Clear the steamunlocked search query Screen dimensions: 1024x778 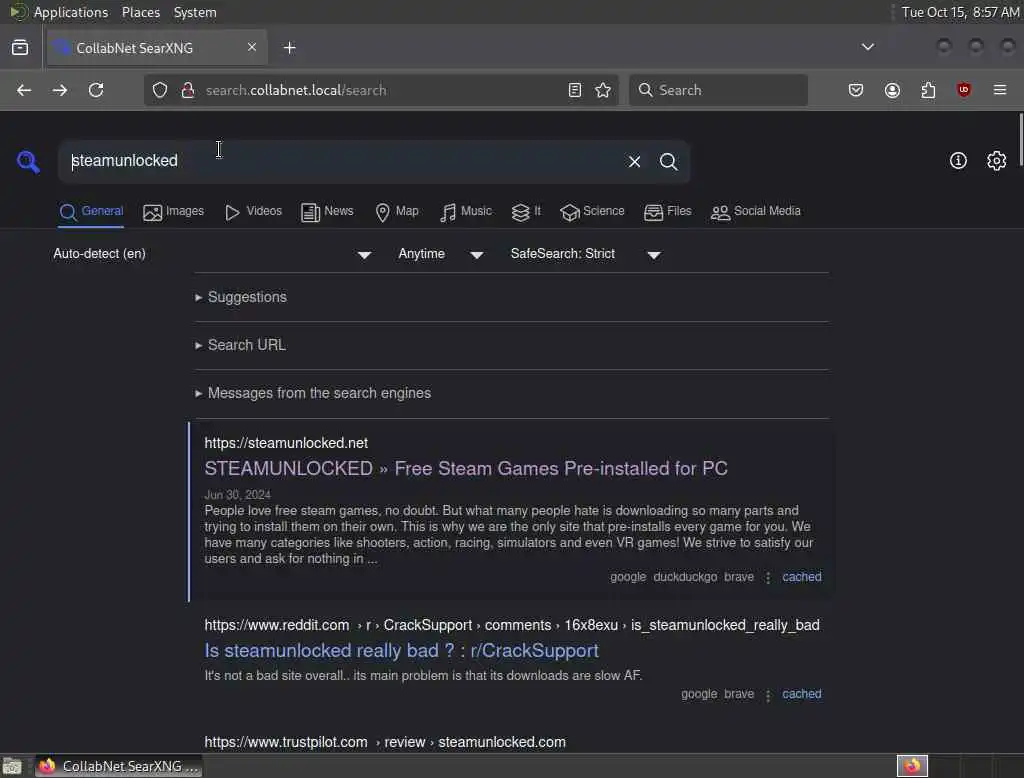click(x=634, y=161)
